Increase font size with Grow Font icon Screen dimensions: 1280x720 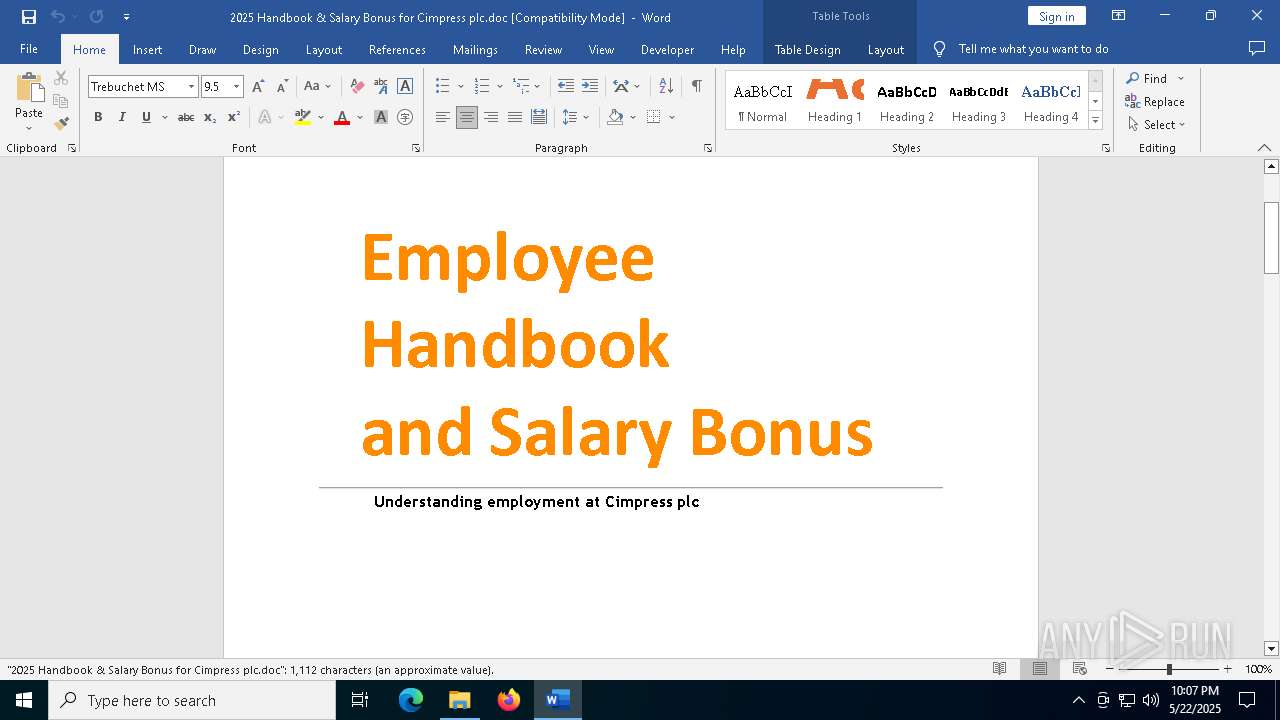coord(258,86)
